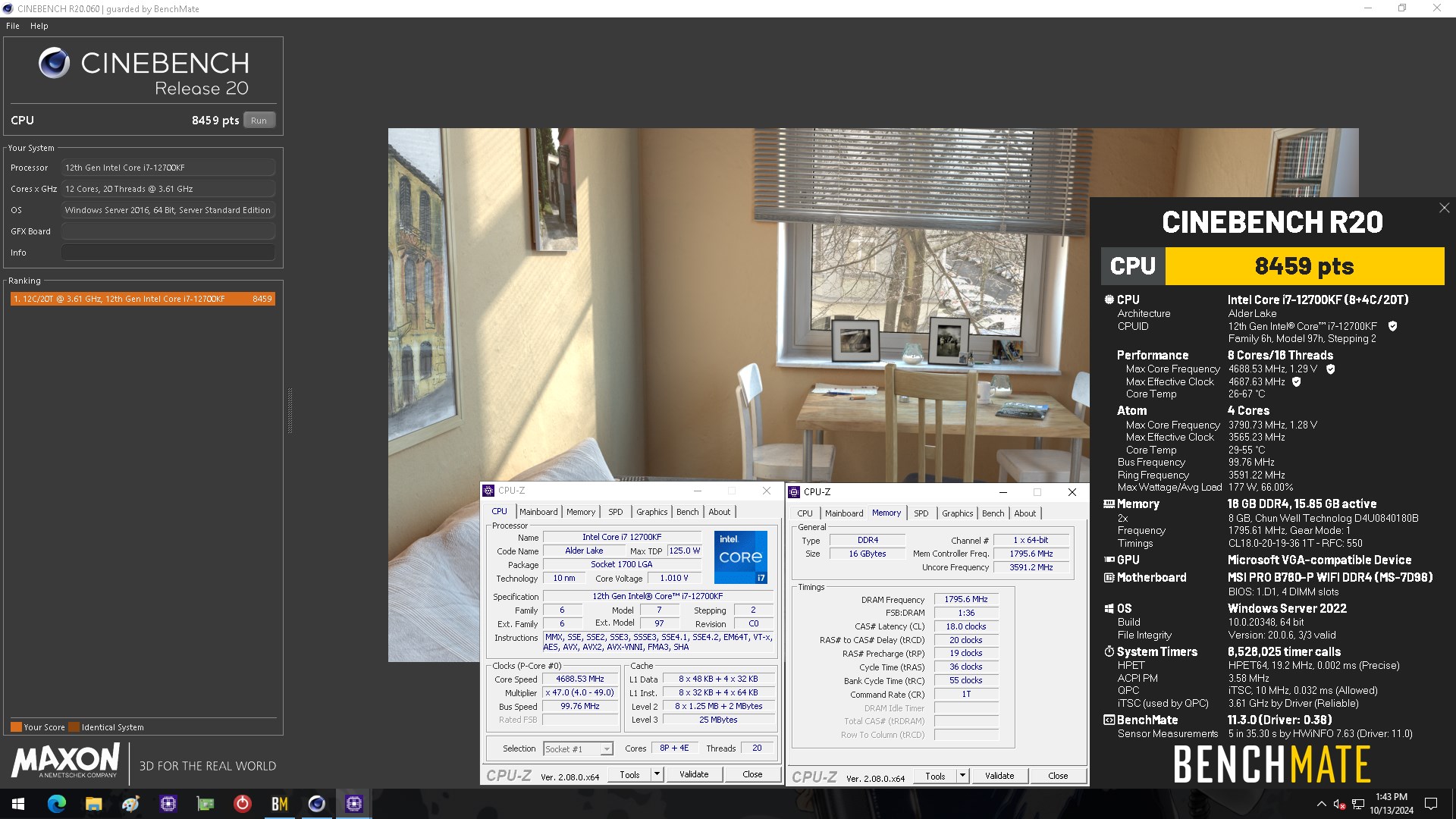
Task: Open the notification center icon
Action: tap(1431, 804)
